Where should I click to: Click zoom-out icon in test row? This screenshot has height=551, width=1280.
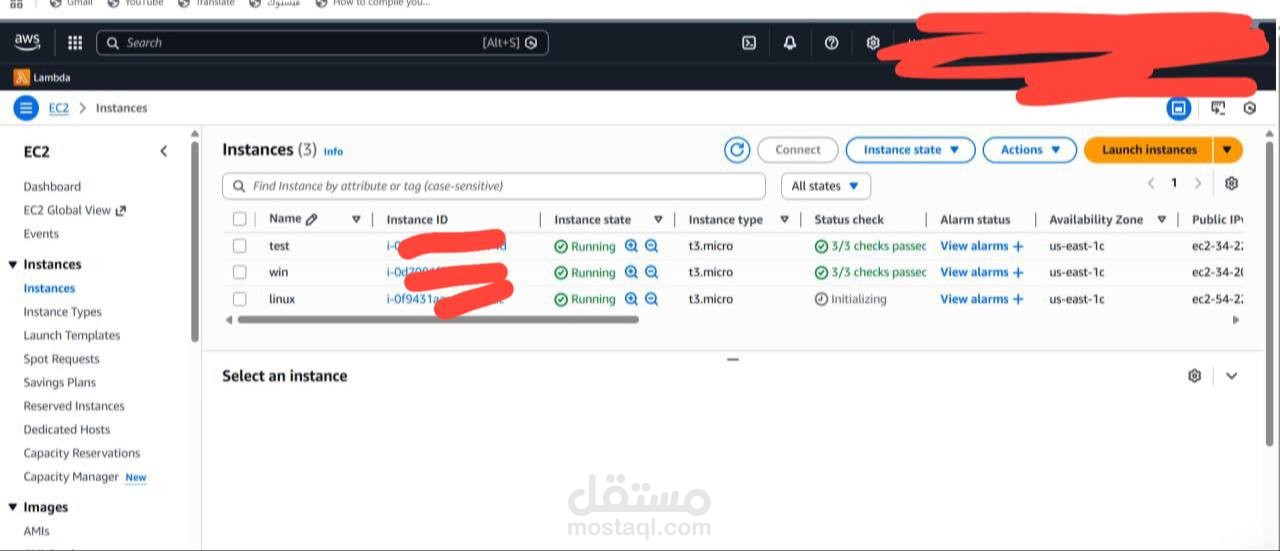coord(651,245)
